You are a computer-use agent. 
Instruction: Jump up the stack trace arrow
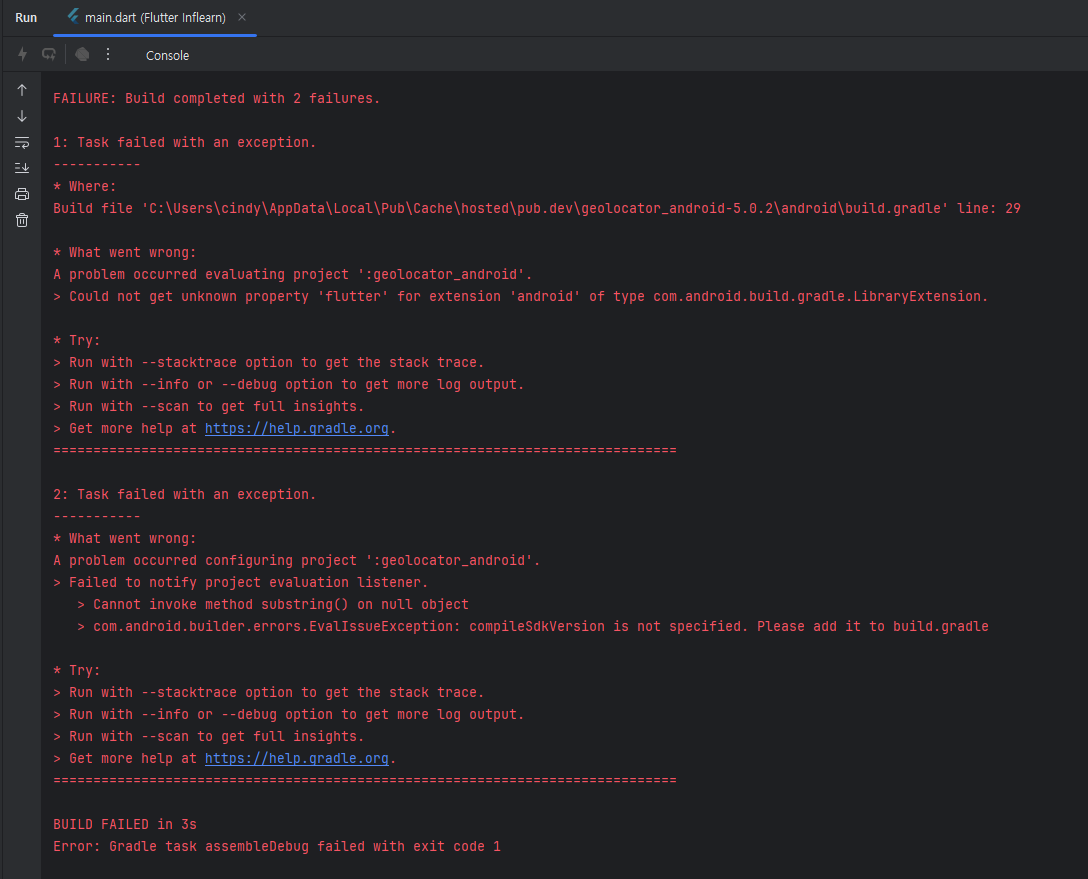[x=22, y=90]
